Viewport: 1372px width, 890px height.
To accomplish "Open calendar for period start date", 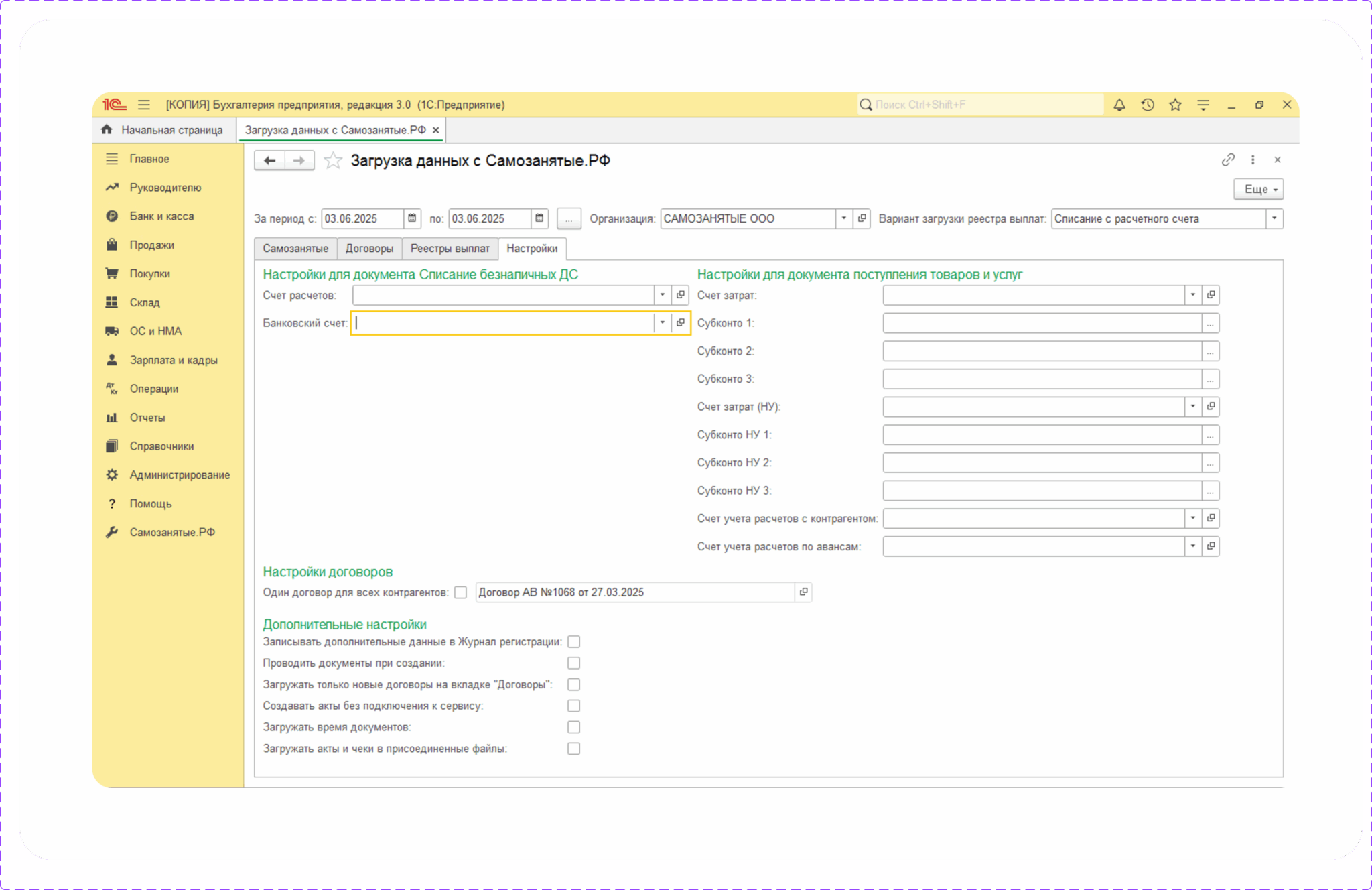I will [412, 218].
